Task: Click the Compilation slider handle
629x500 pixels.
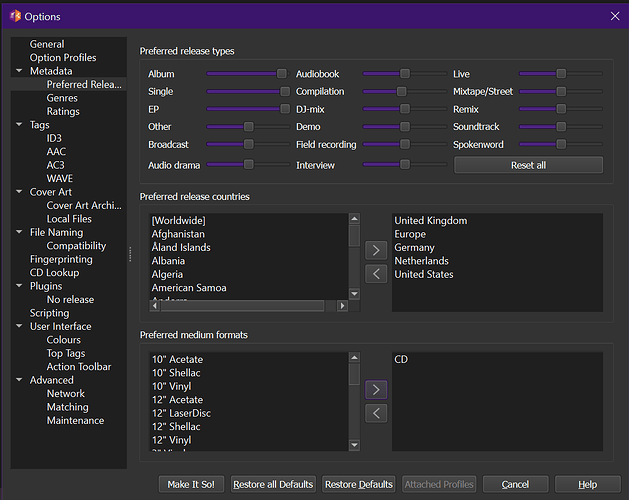Action: point(401,91)
